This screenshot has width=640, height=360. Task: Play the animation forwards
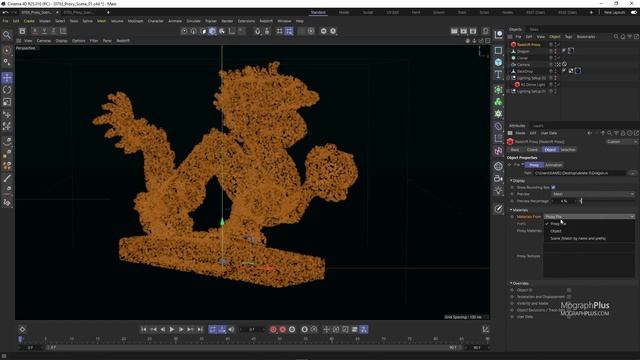click(172, 329)
